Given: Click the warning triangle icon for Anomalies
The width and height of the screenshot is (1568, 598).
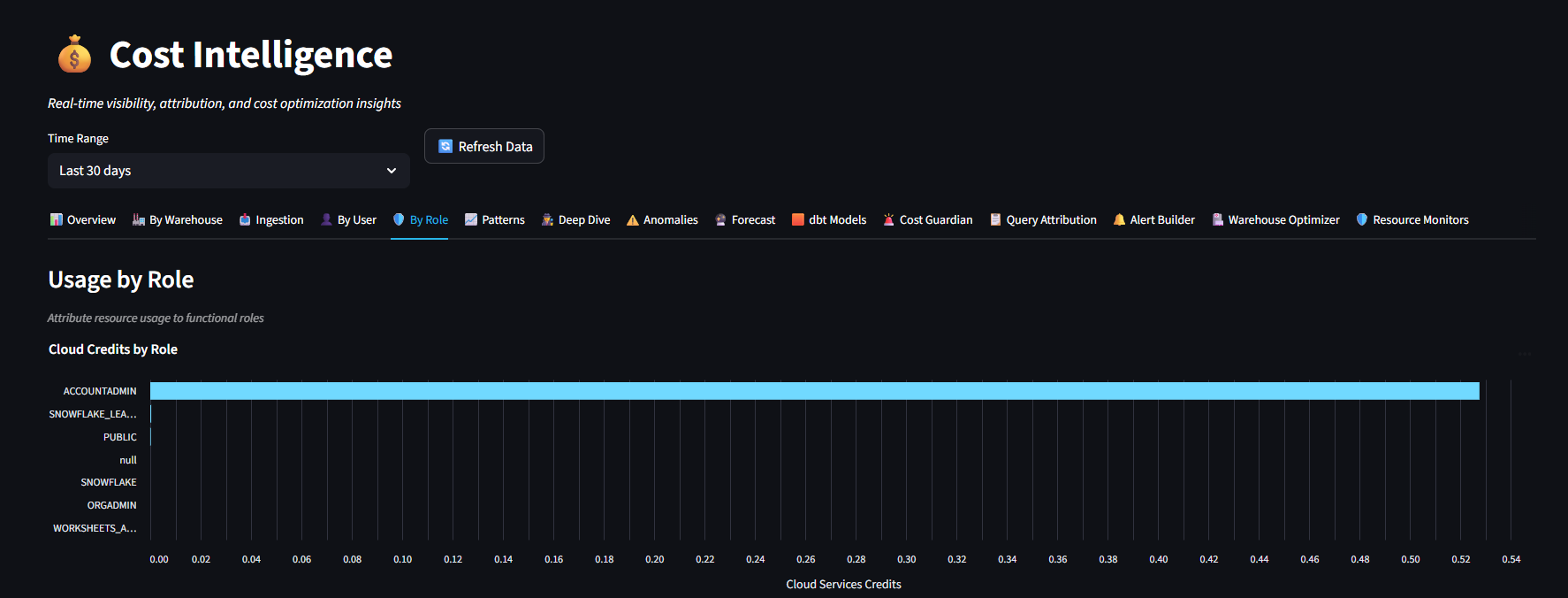Looking at the screenshot, I should (x=633, y=220).
